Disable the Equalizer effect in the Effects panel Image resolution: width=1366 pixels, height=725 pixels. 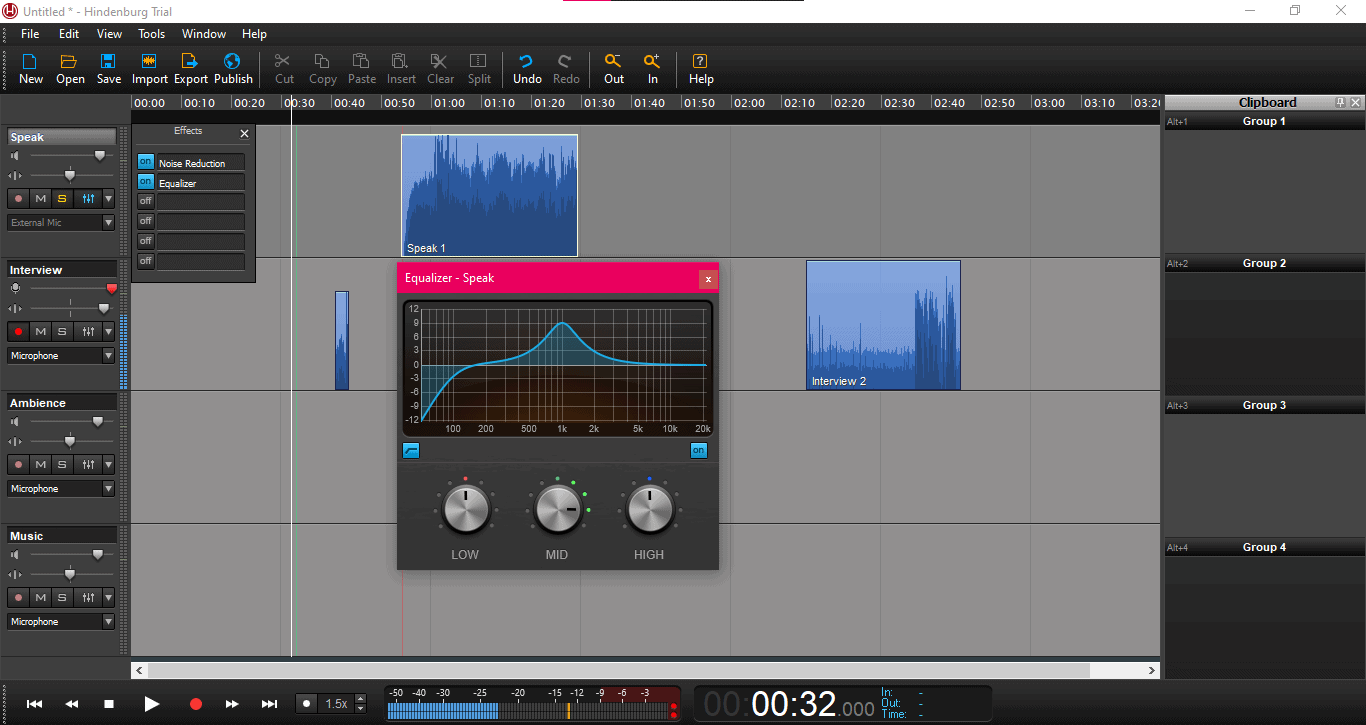tap(145, 181)
